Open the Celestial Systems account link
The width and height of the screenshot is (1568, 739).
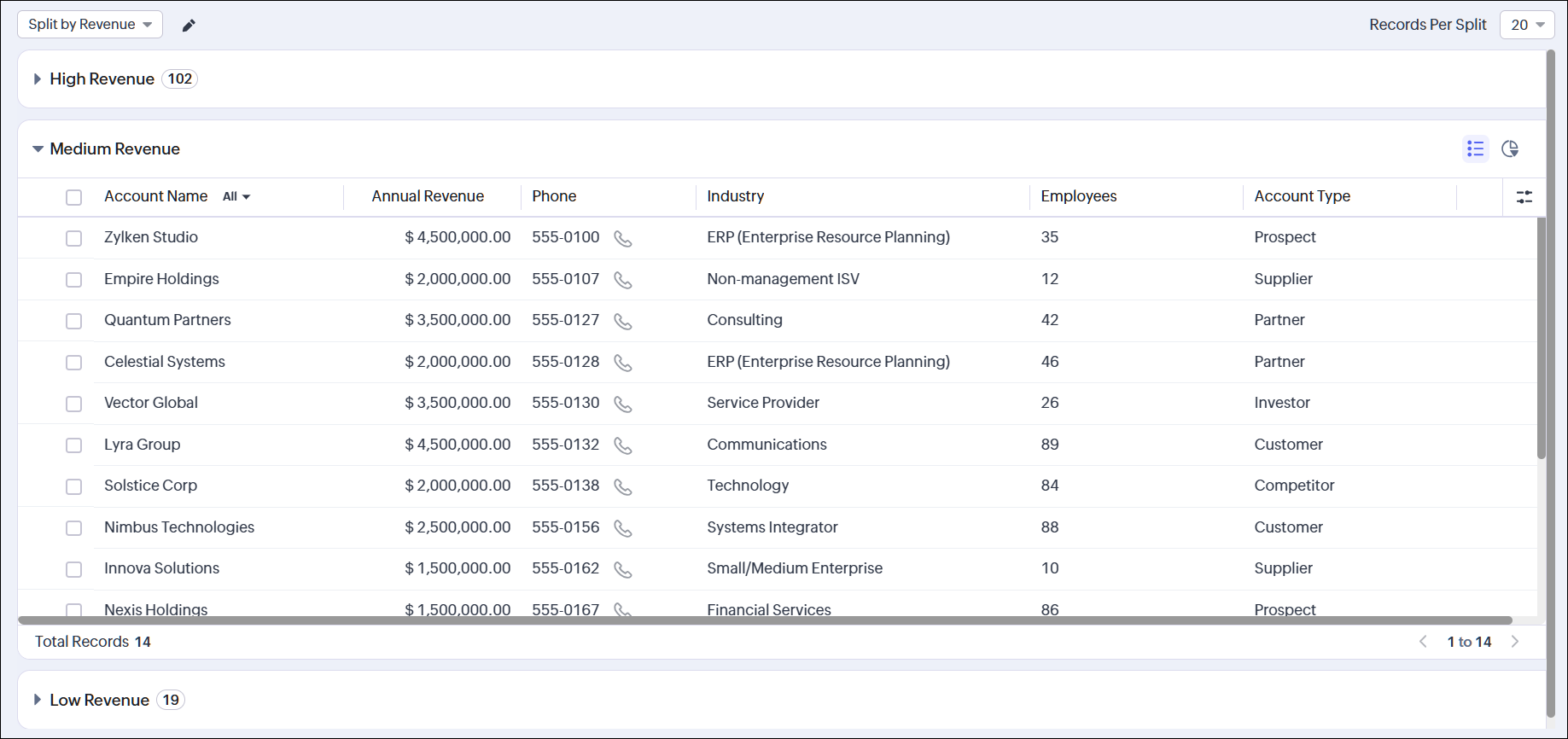pyautogui.click(x=165, y=362)
